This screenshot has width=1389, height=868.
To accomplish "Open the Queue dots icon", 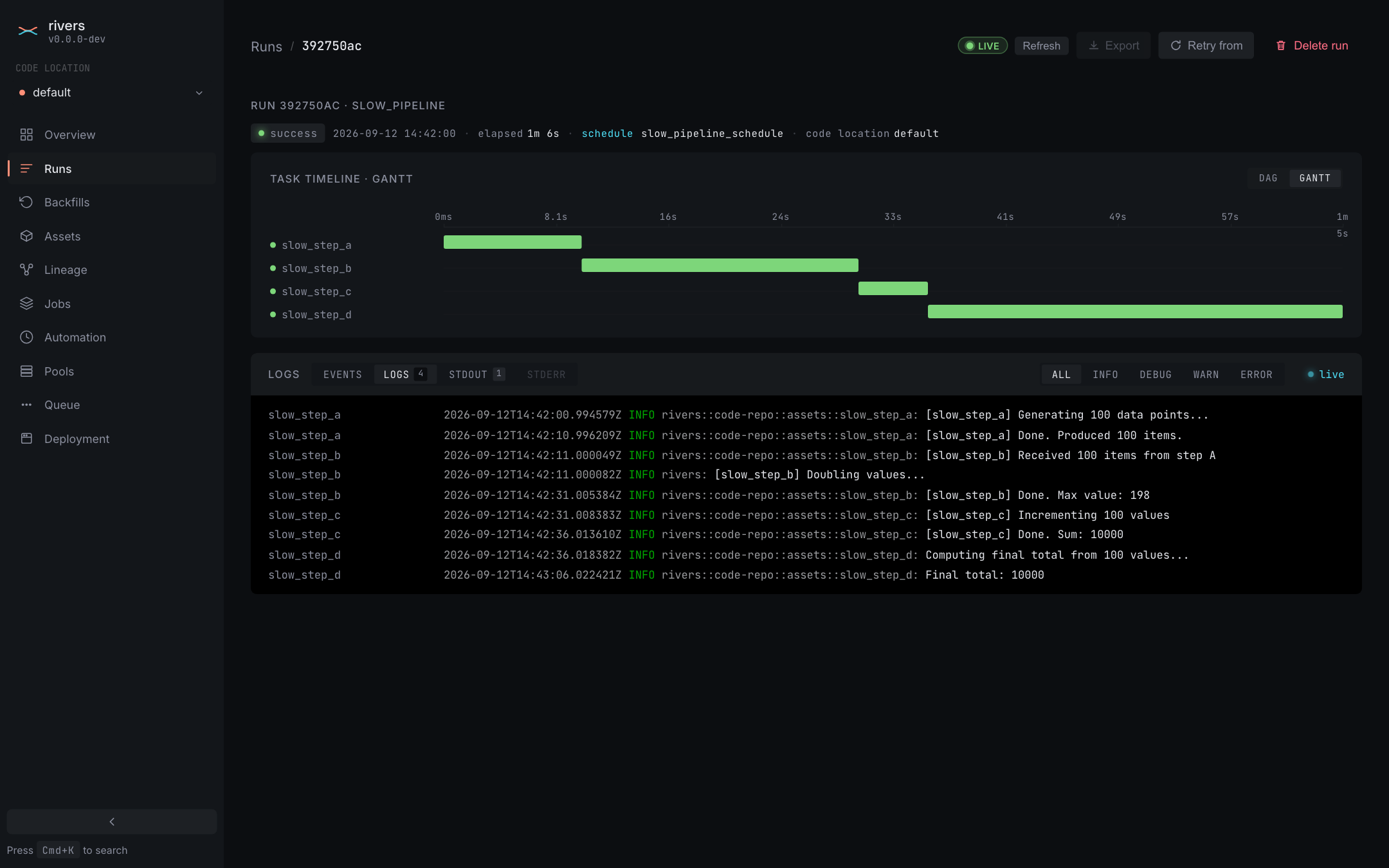I will pos(26,404).
